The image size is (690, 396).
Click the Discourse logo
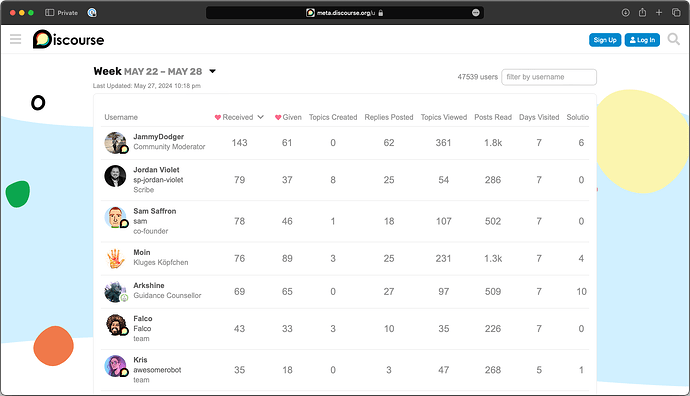pos(69,39)
